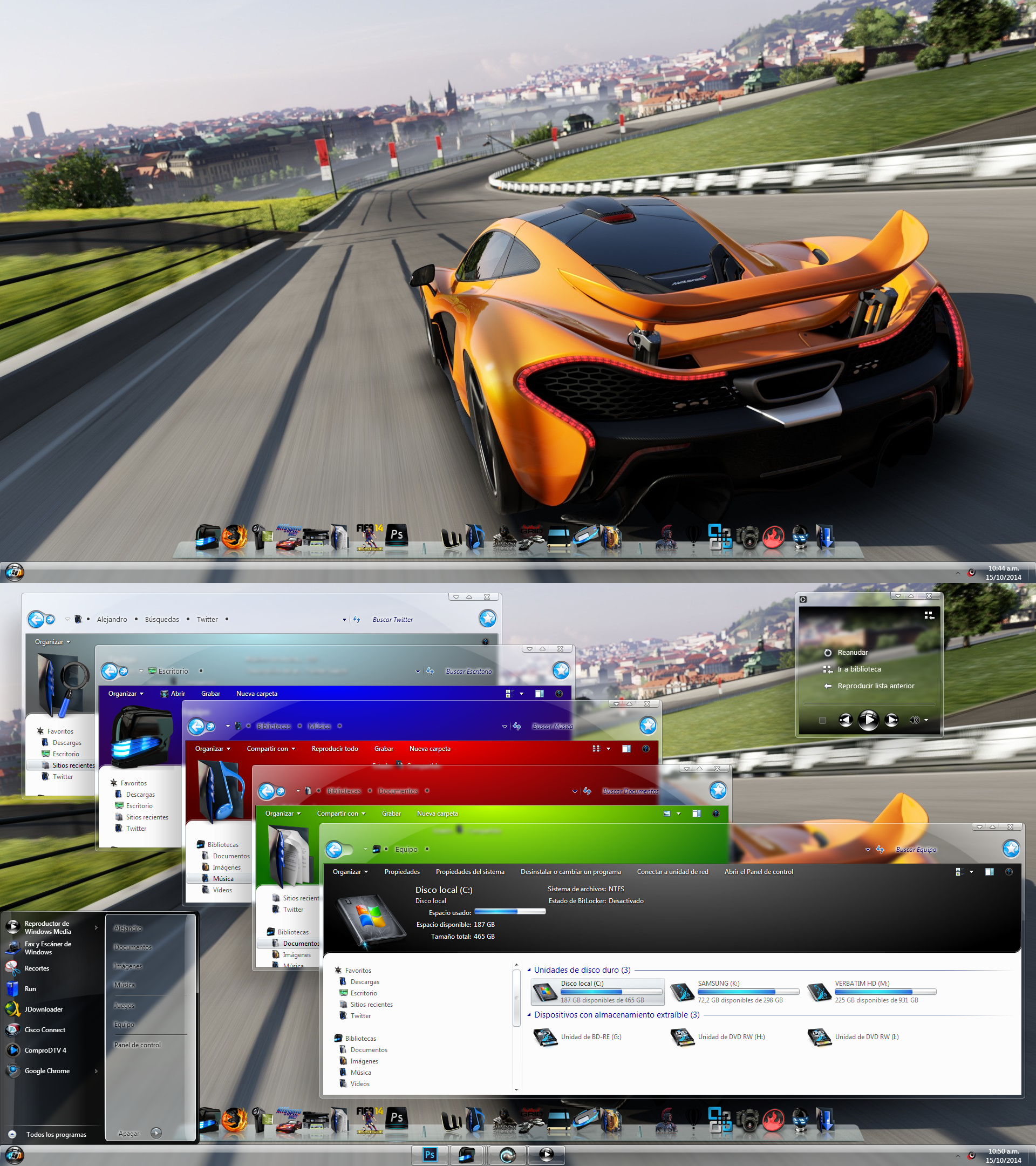Open the red flame icon in lower dock

pyautogui.click(x=773, y=1120)
